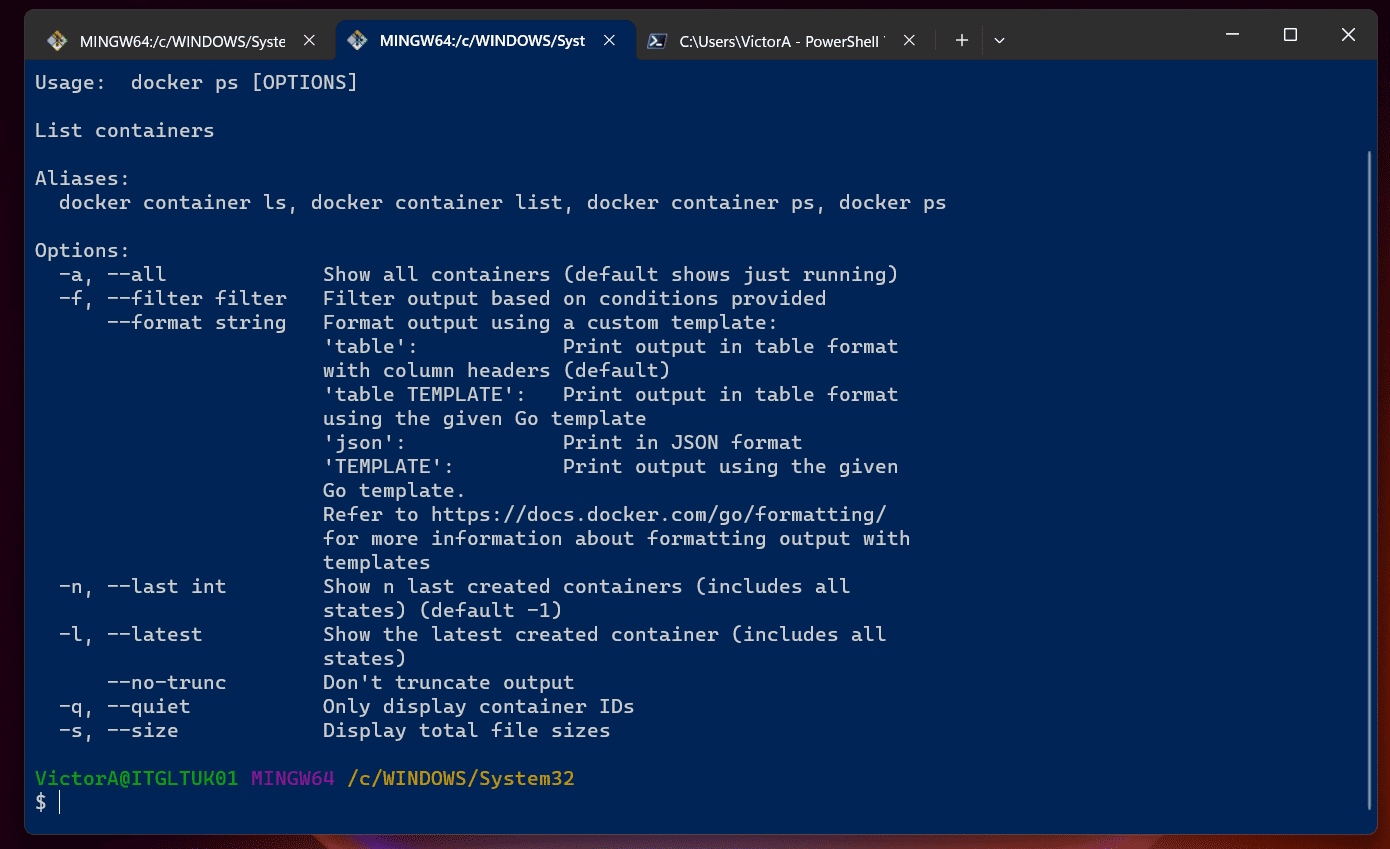This screenshot has width=1390, height=849.
Task: Select the active second MINGW64 tab
Action: point(484,41)
